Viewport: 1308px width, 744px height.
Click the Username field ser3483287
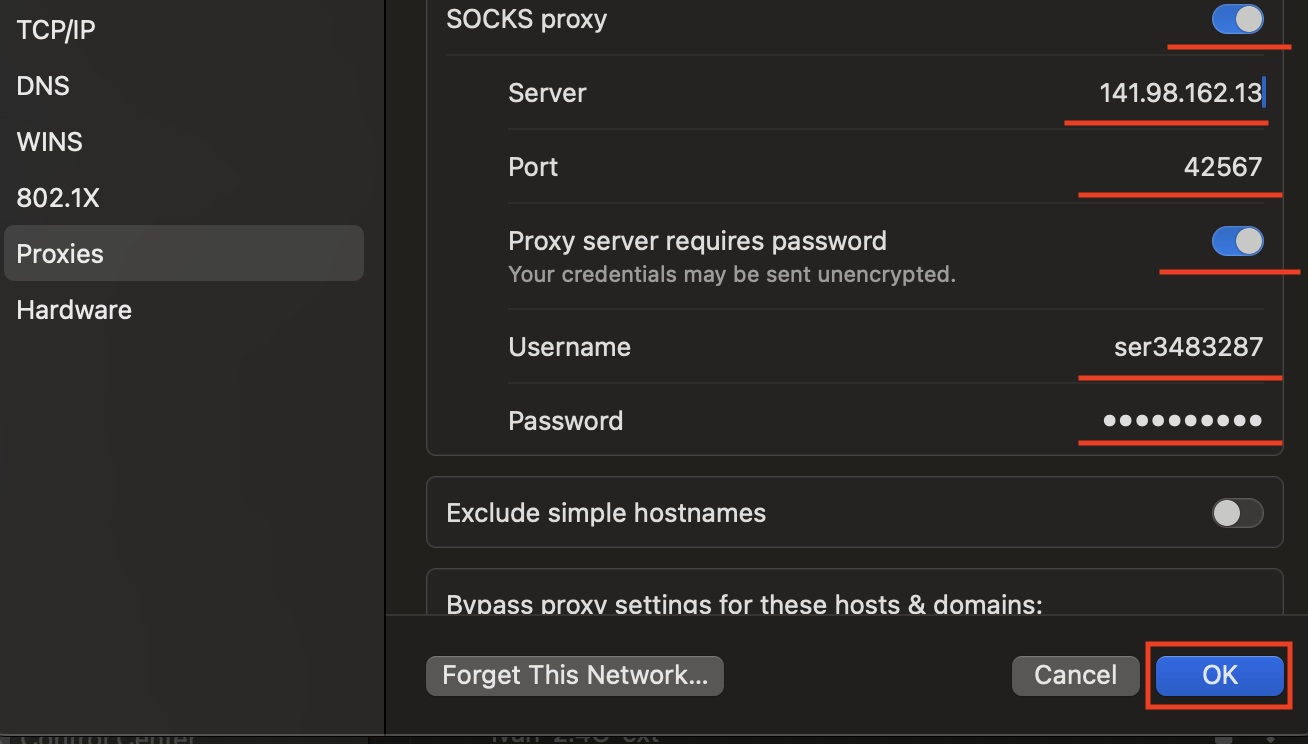coord(1188,347)
